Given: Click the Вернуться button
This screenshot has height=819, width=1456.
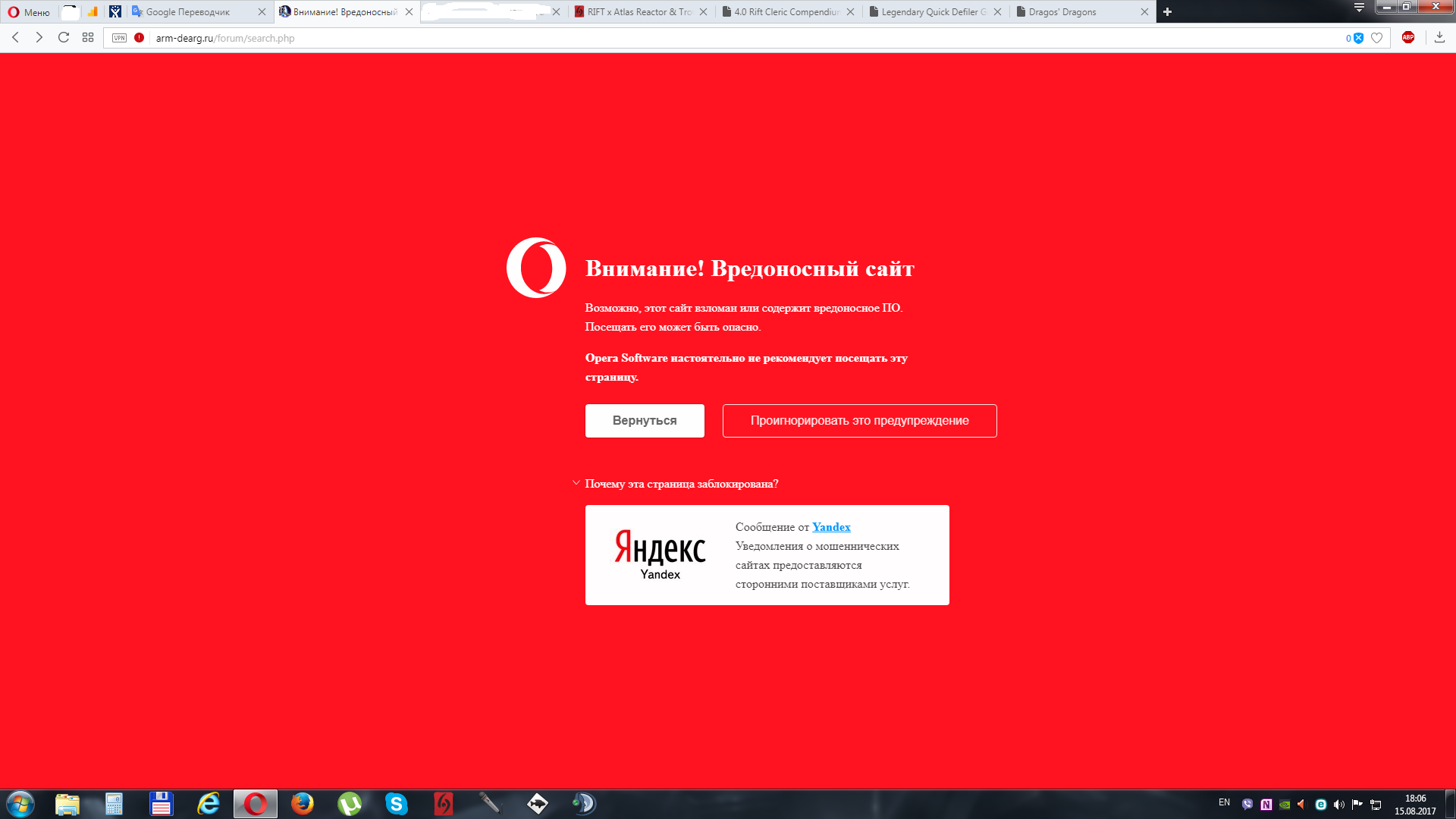Looking at the screenshot, I should pyautogui.click(x=645, y=421).
